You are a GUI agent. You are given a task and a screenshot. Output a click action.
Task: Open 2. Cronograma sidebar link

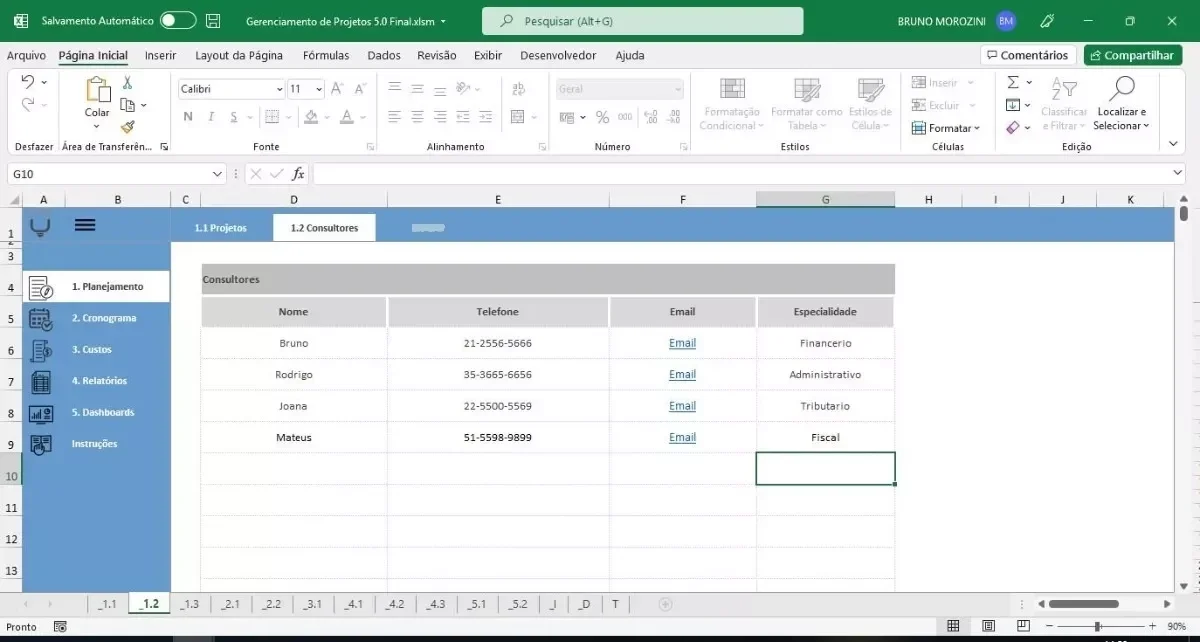pyautogui.click(x=104, y=318)
